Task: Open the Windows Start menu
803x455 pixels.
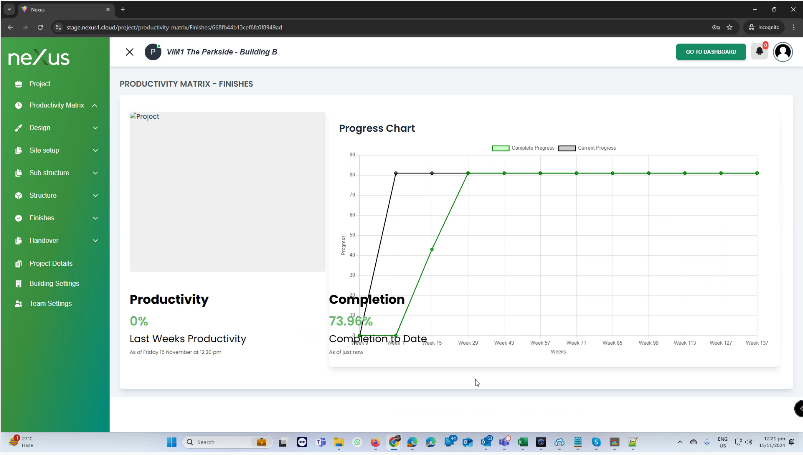Action: pos(170,442)
